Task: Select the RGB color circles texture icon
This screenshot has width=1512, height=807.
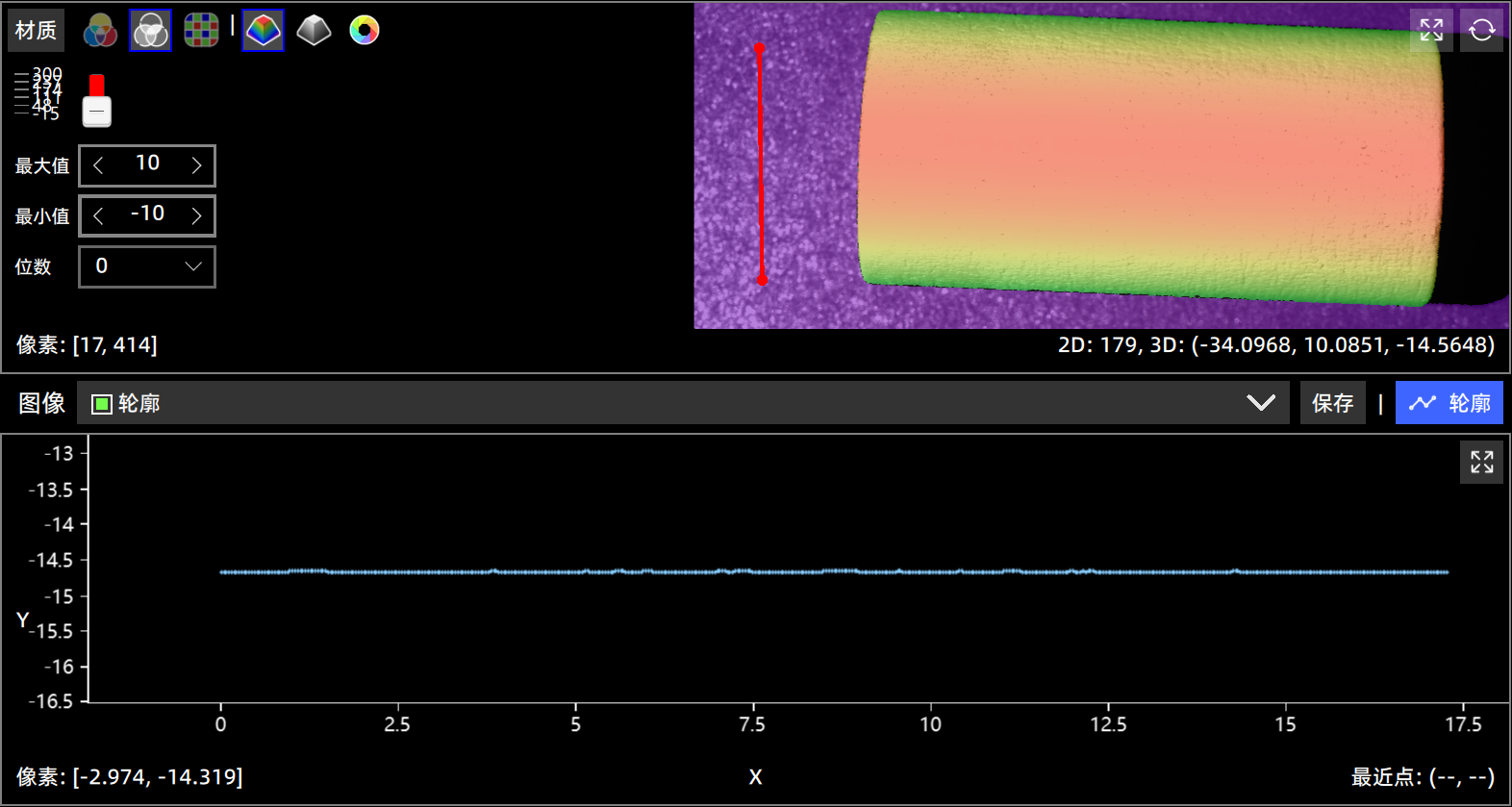Action: point(100,31)
